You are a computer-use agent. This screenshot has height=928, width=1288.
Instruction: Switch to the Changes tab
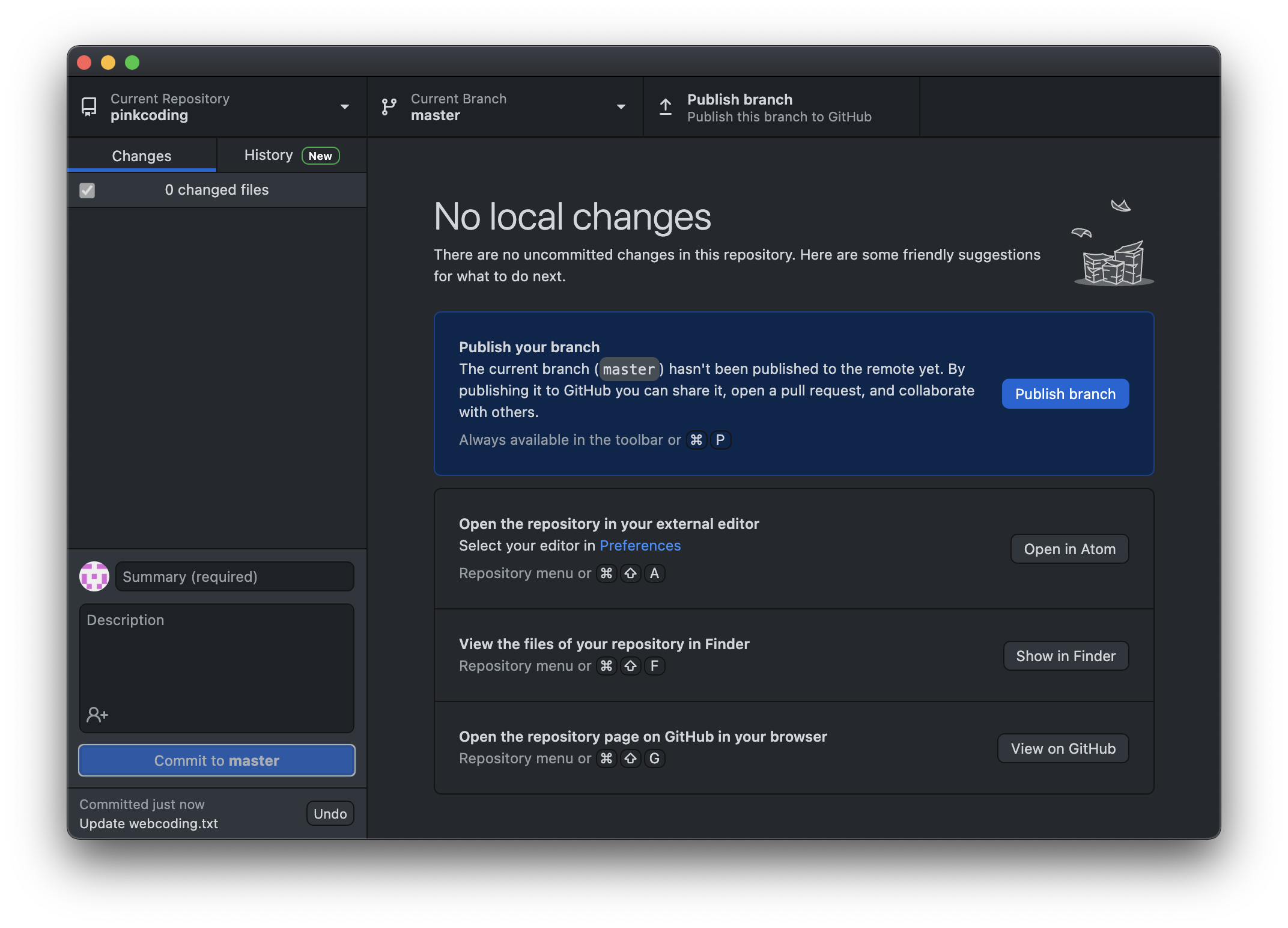[142, 156]
